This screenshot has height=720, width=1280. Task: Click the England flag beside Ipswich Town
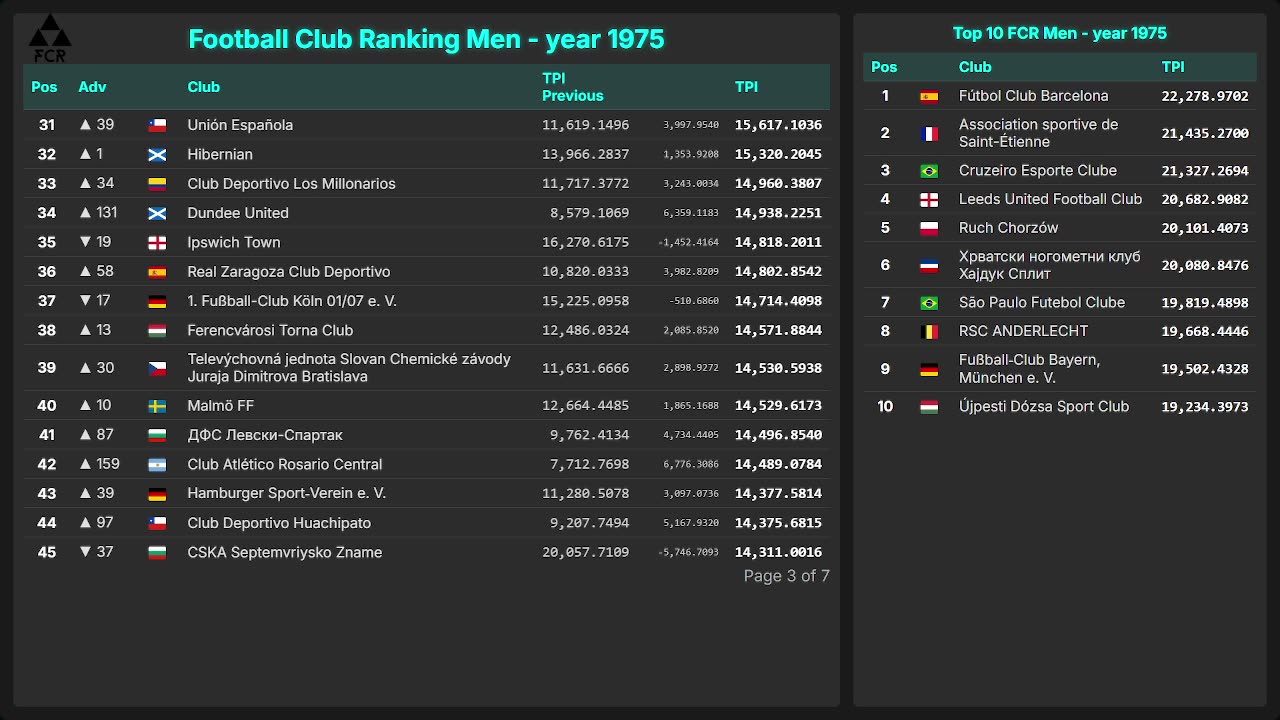point(157,242)
